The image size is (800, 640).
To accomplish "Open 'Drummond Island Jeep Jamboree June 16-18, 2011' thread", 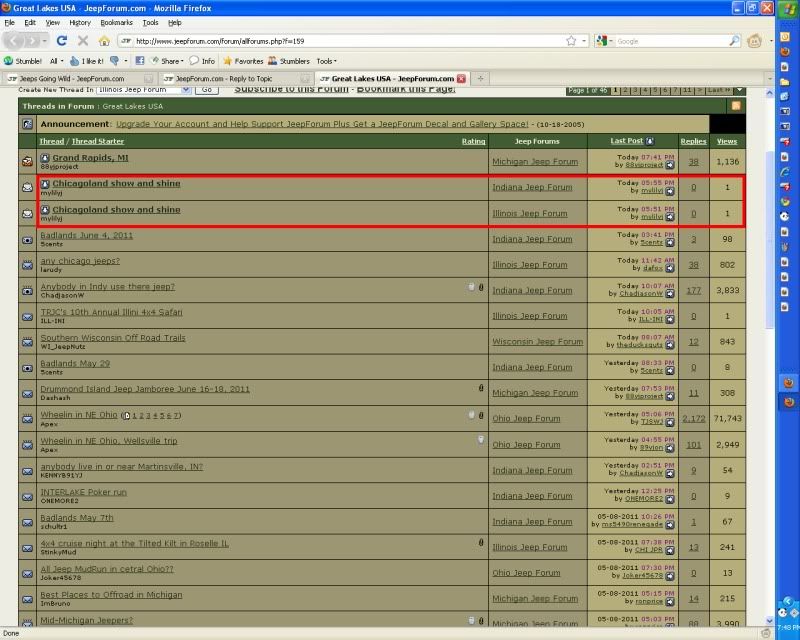I will coord(145,389).
